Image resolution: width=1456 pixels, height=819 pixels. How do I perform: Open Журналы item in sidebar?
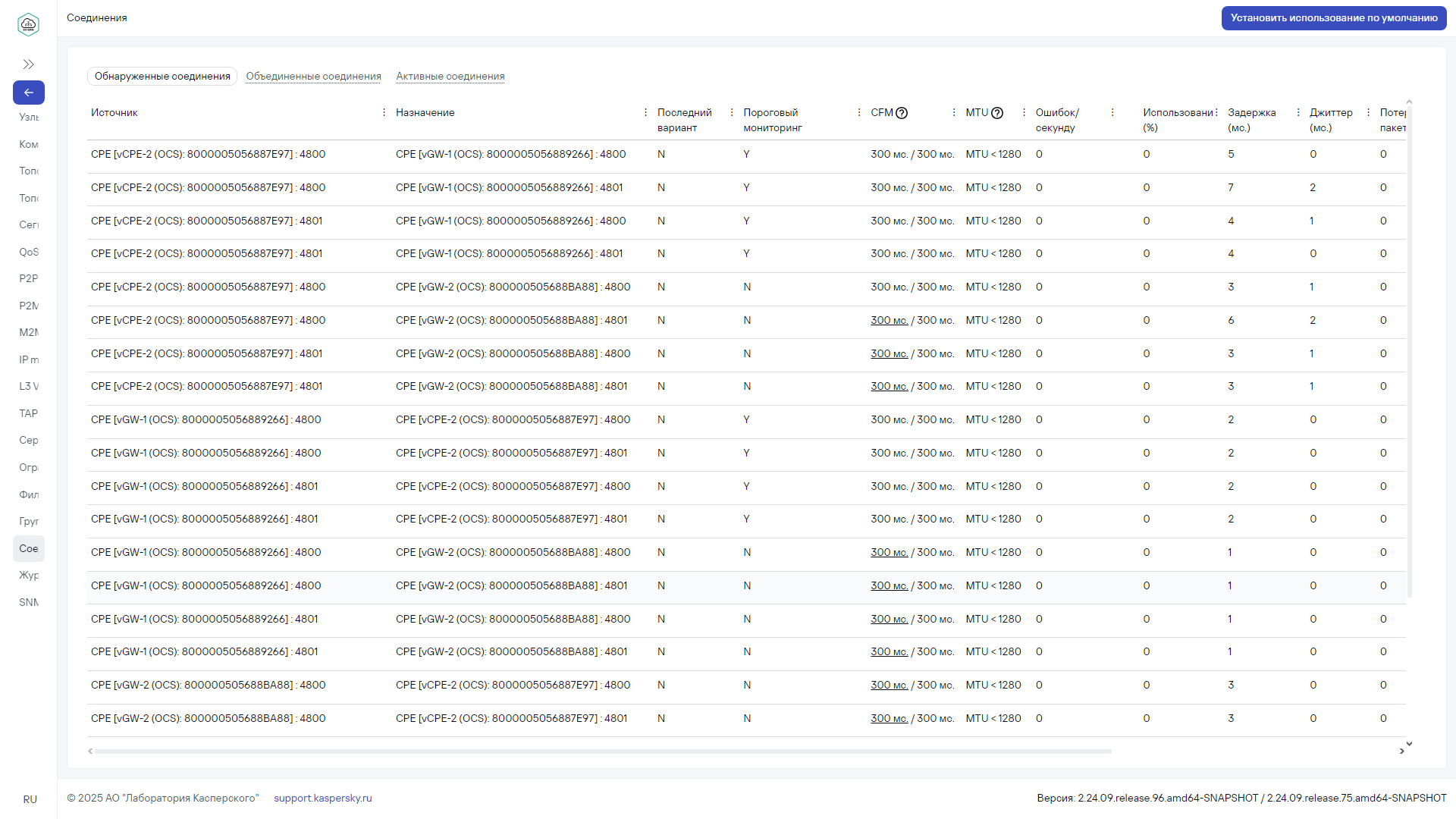coord(29,575)
